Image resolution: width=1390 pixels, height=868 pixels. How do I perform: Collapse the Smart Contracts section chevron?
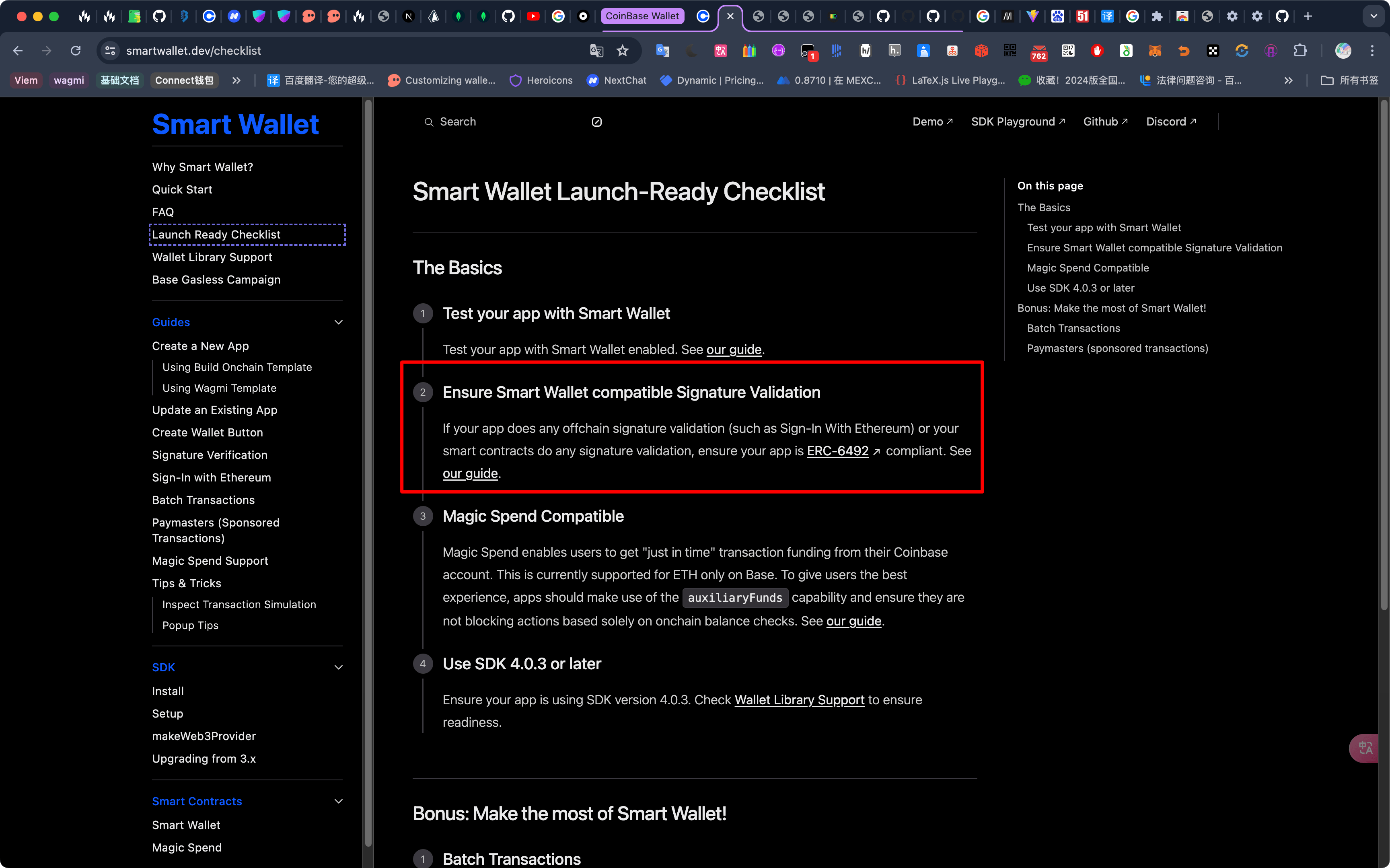click(x=339, y=801)
